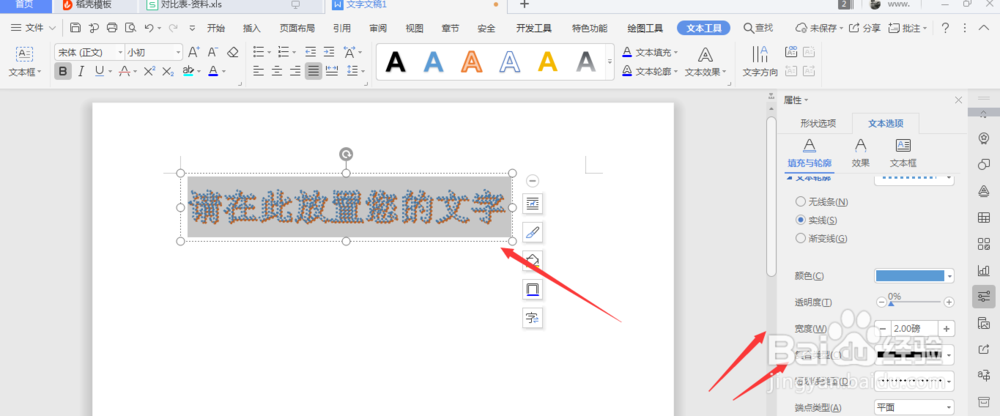The height and width of the screenshot is (416, 1000).
Task: Align text left
Action: tap(258, 71)
